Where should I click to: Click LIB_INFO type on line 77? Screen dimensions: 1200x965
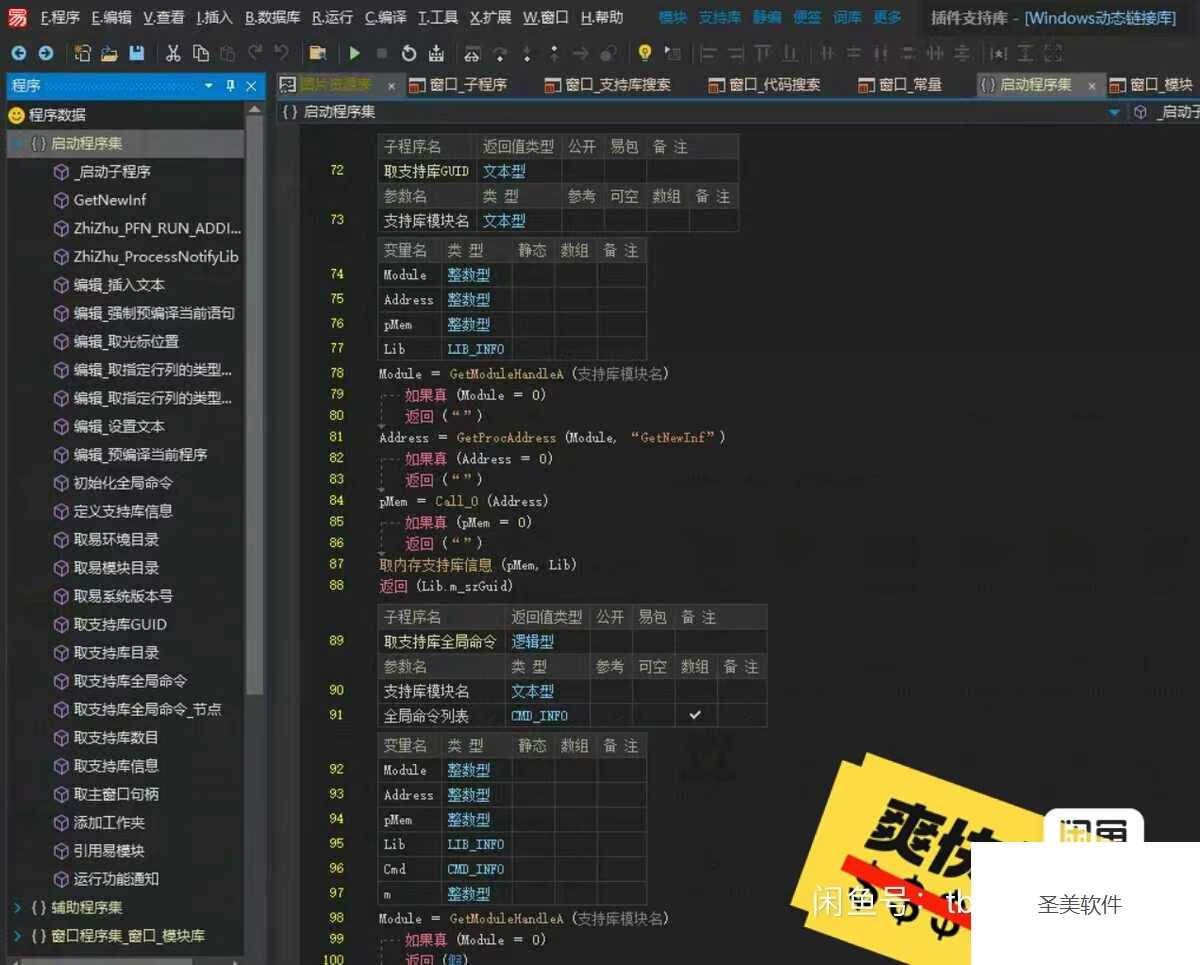click(x=476, y=349)
